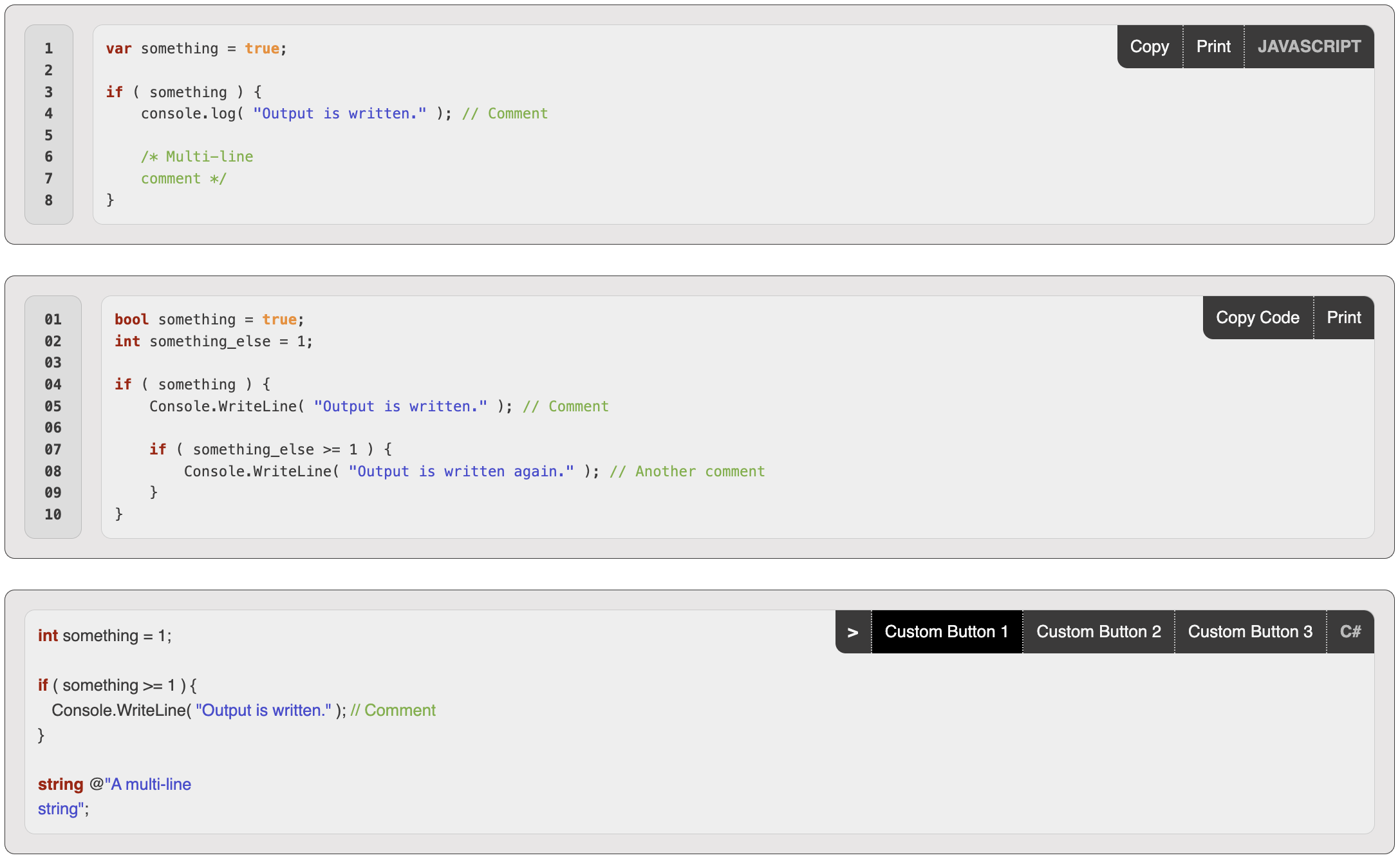Click the C# language label
The width and height of the screenshot is (1400, 860).
point(1350,632)
